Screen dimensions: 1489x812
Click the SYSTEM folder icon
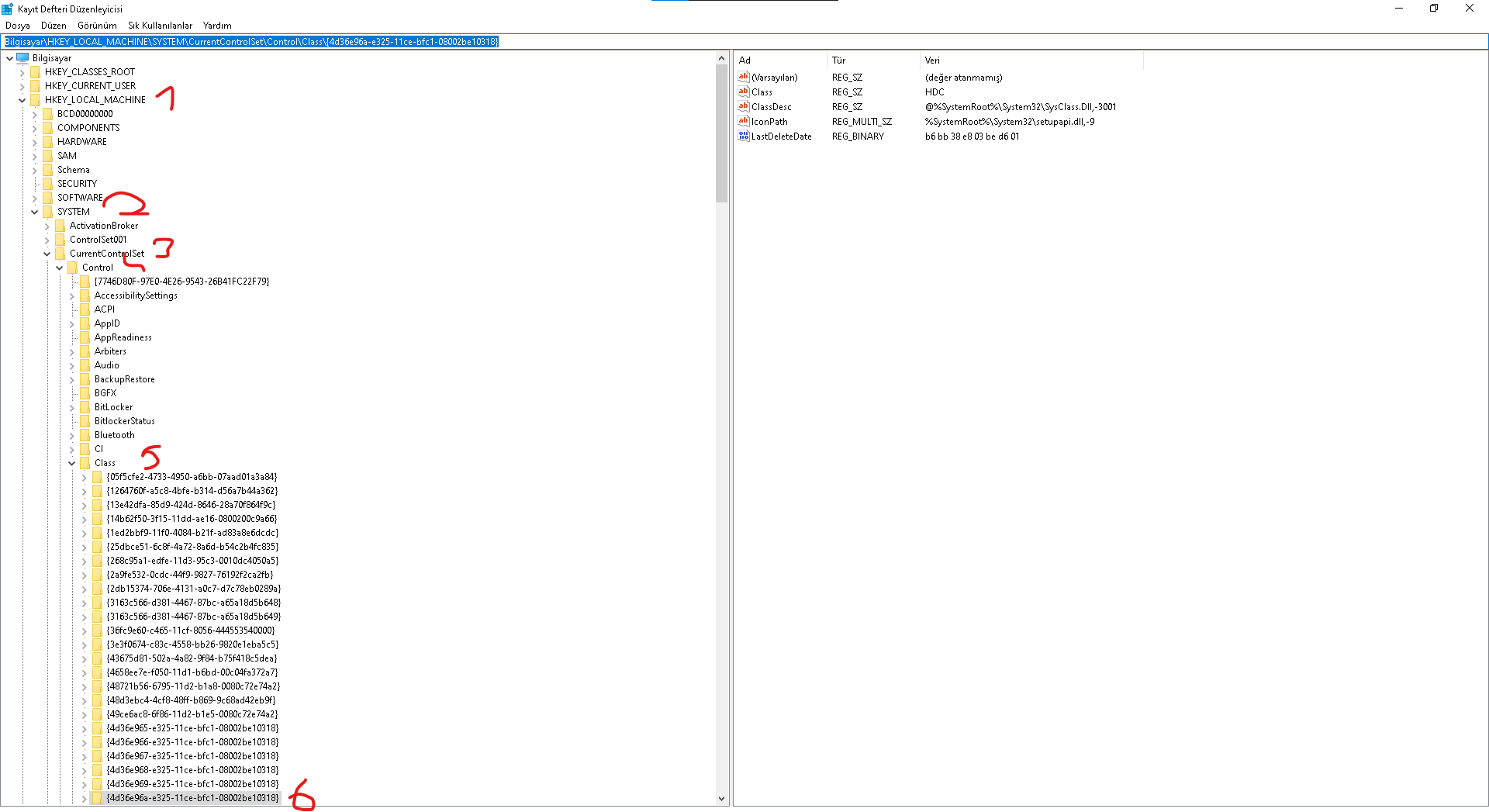pyautogui.click(x=47, y=212)
